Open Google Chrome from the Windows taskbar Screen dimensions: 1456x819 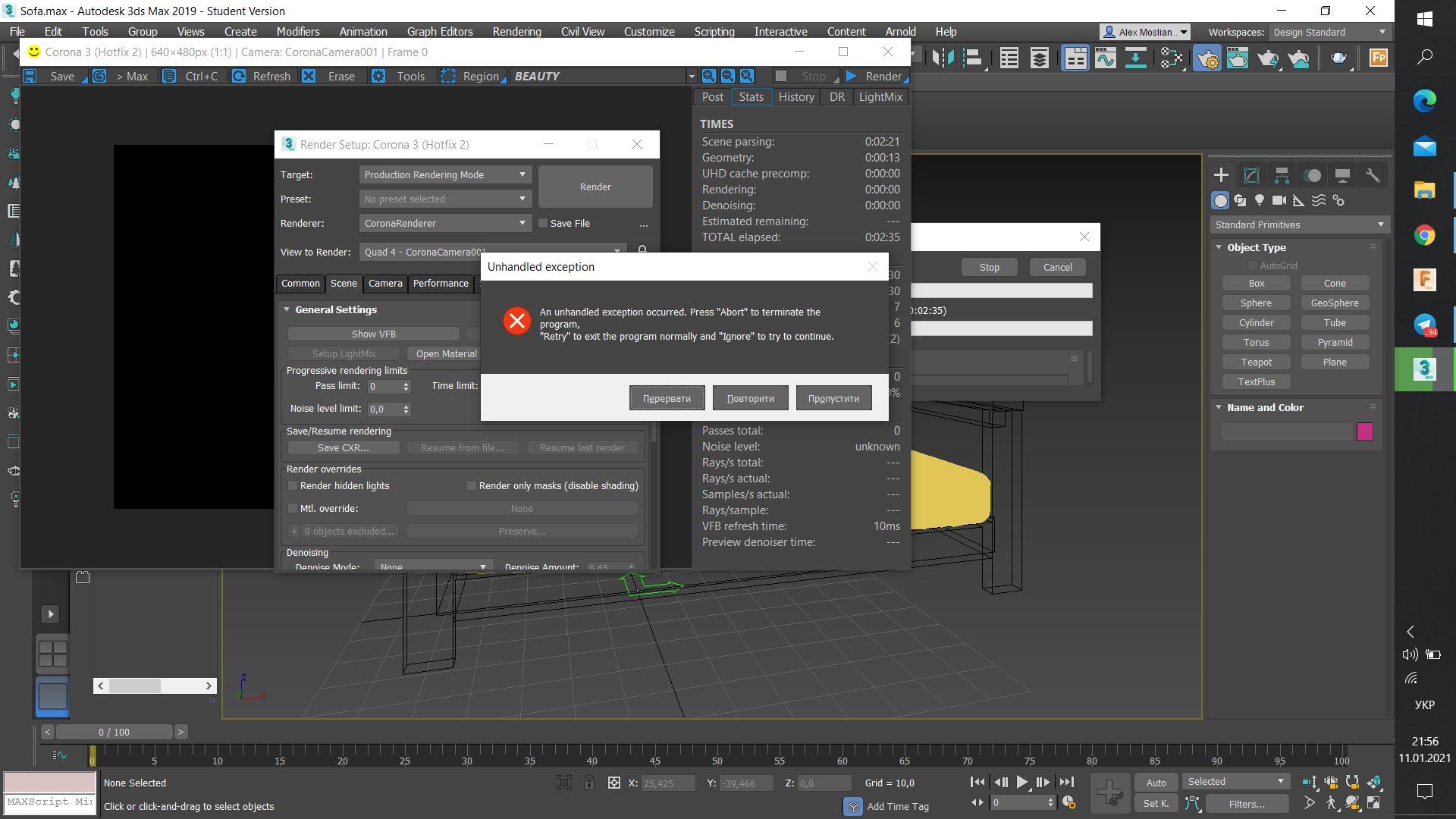point(1425,235)
